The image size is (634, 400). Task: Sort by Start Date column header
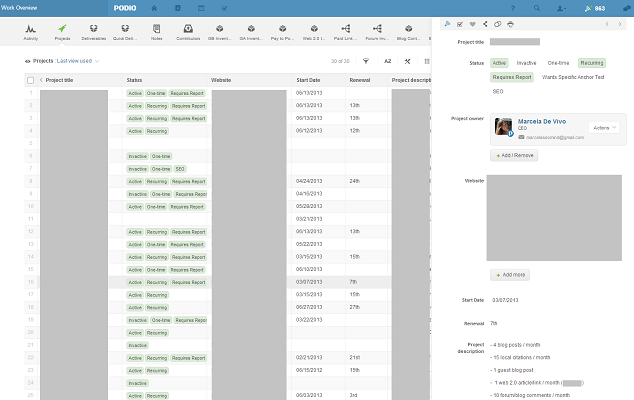click(x=309, y=79)
